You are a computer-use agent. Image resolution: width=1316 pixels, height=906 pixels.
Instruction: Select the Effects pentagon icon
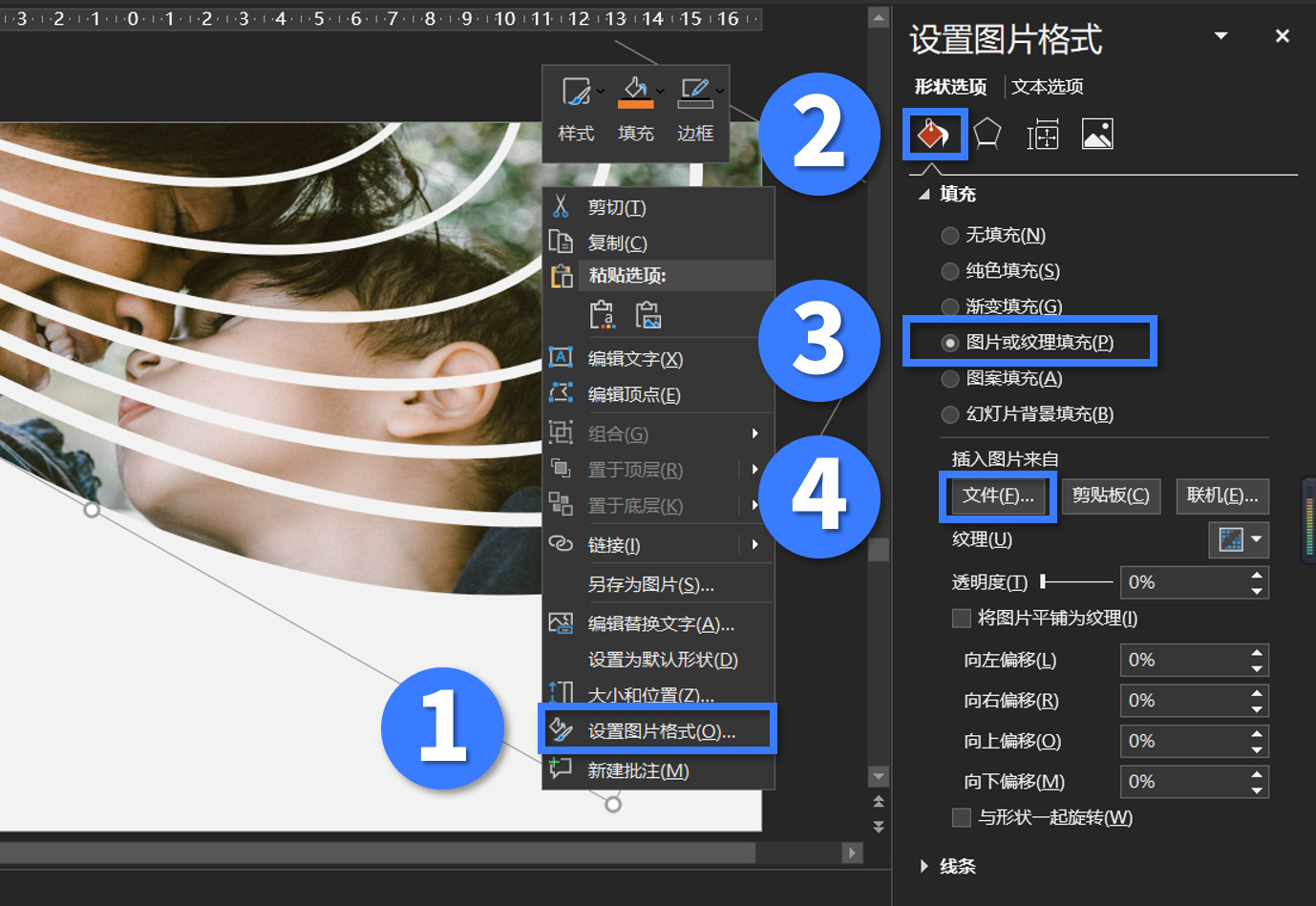click(x=987, y=134)
